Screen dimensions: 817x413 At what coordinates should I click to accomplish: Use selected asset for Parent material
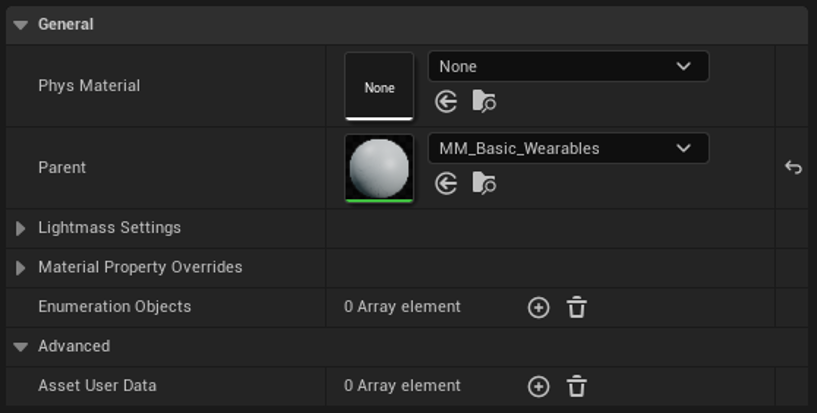[x=446, y=184]
